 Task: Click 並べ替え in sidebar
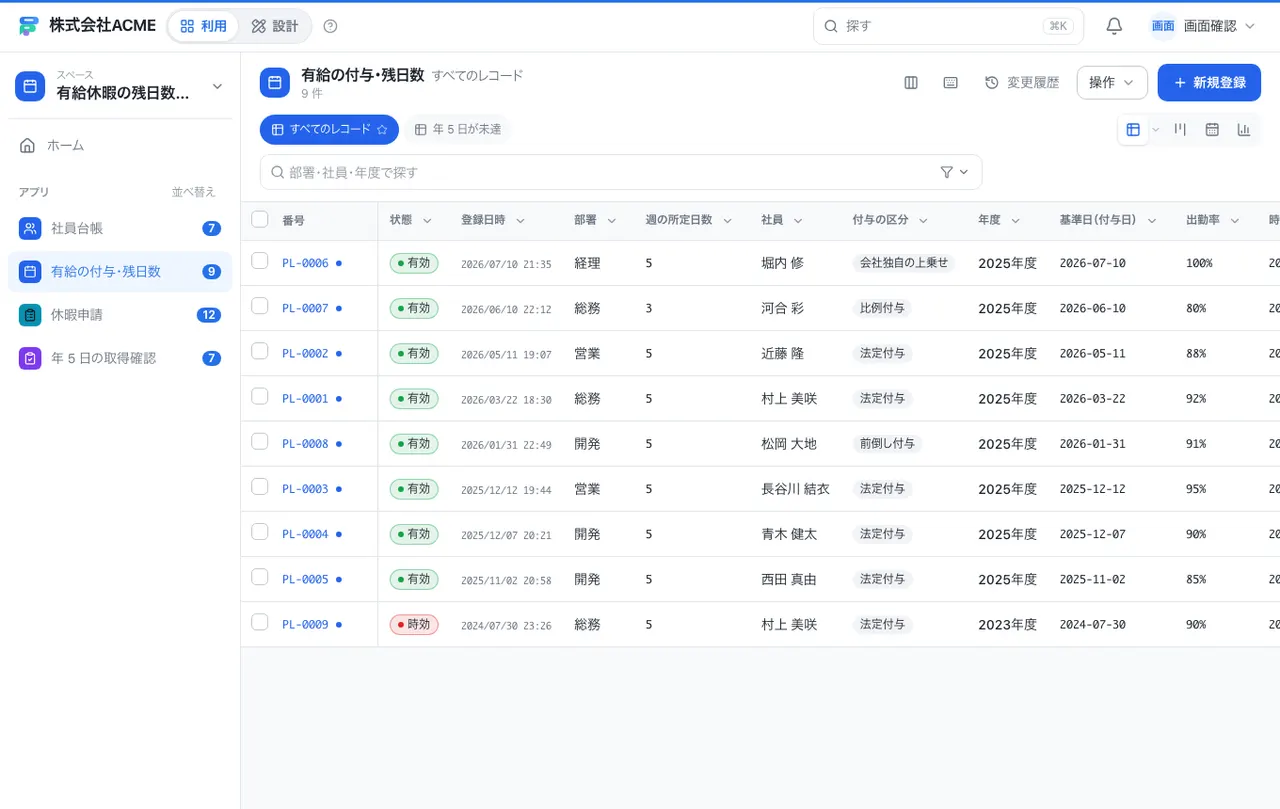(193, 192)
